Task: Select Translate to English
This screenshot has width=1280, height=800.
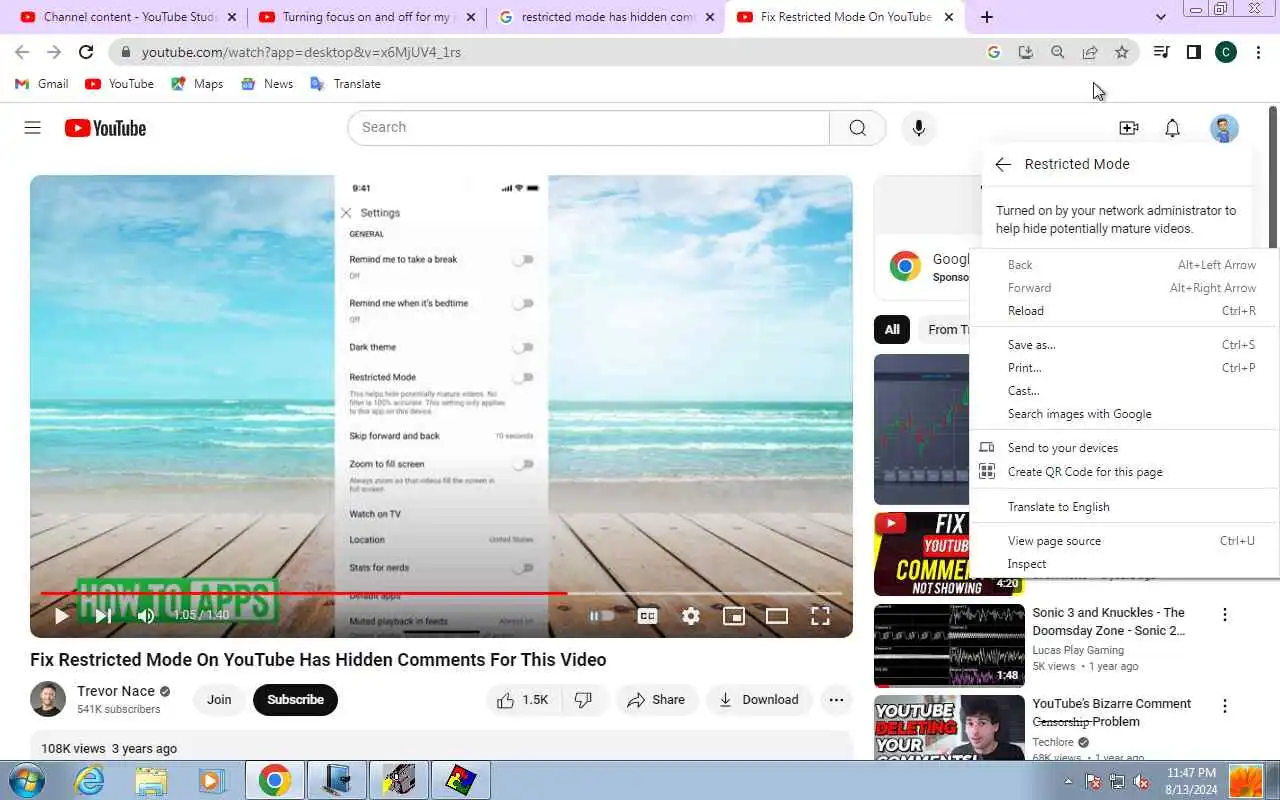Action: (x=1124, y=507)
